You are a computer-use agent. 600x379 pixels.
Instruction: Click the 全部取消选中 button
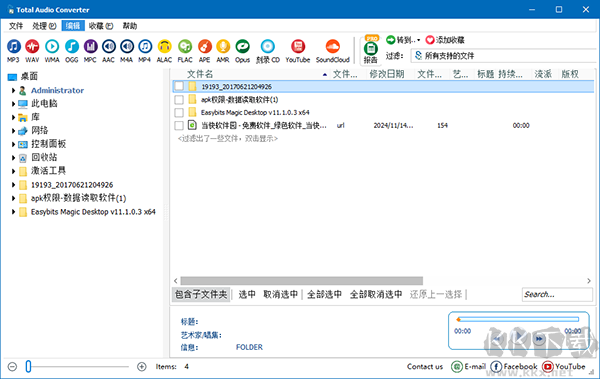[x=376, y=294]
